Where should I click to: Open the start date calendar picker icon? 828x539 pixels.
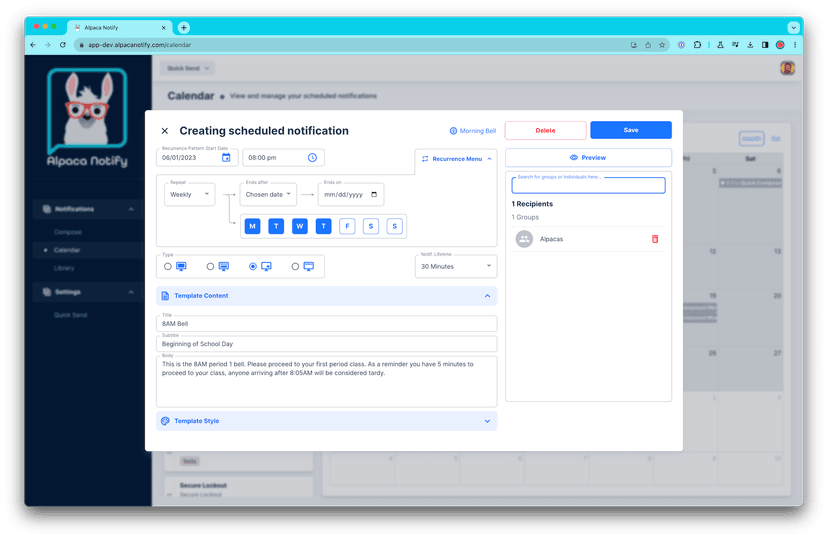226,157
